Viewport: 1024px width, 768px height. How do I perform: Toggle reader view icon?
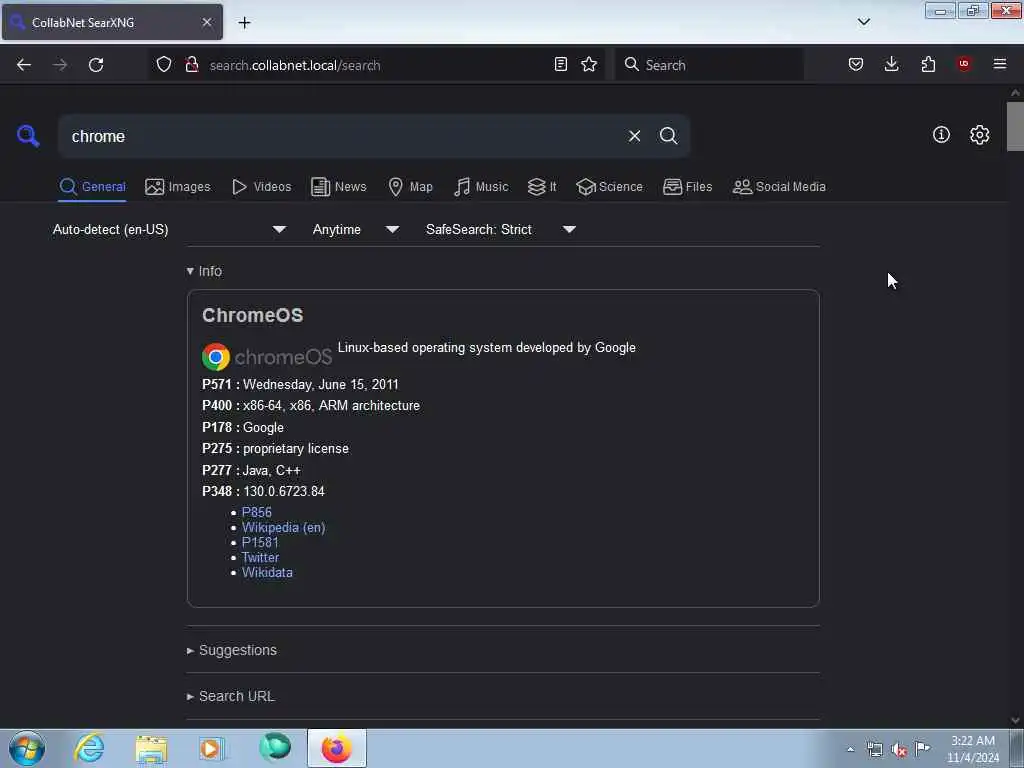[560, 64]
